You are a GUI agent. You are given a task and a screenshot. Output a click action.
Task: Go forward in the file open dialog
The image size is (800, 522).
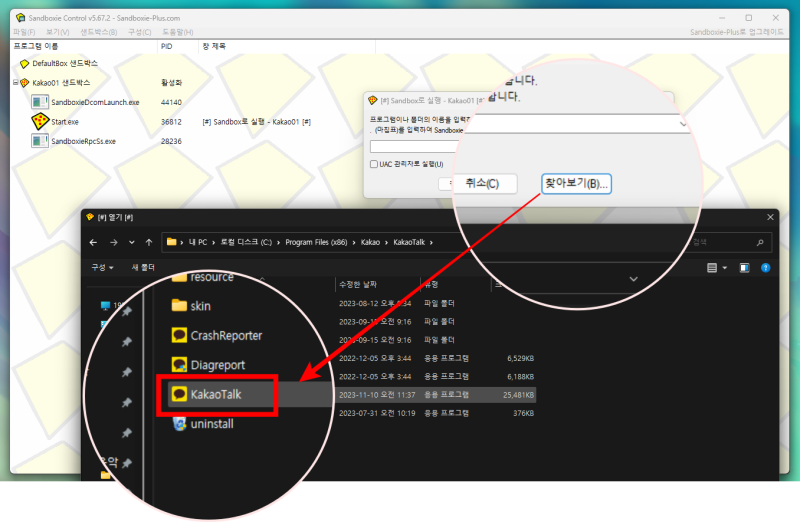113,242
